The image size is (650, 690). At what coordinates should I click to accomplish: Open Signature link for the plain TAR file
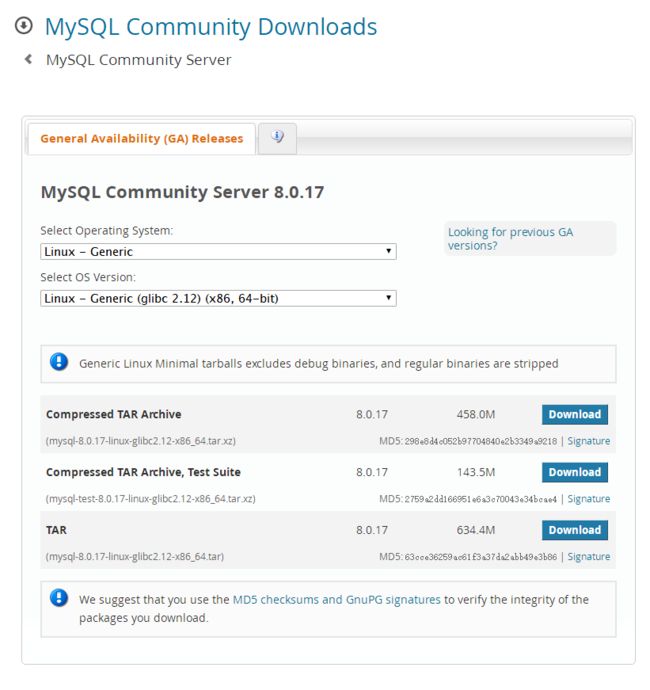589,557
